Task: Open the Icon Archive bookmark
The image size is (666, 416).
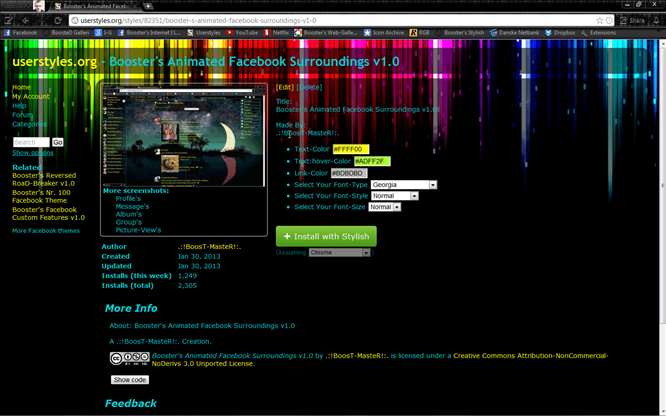Action: pos(384,33)
